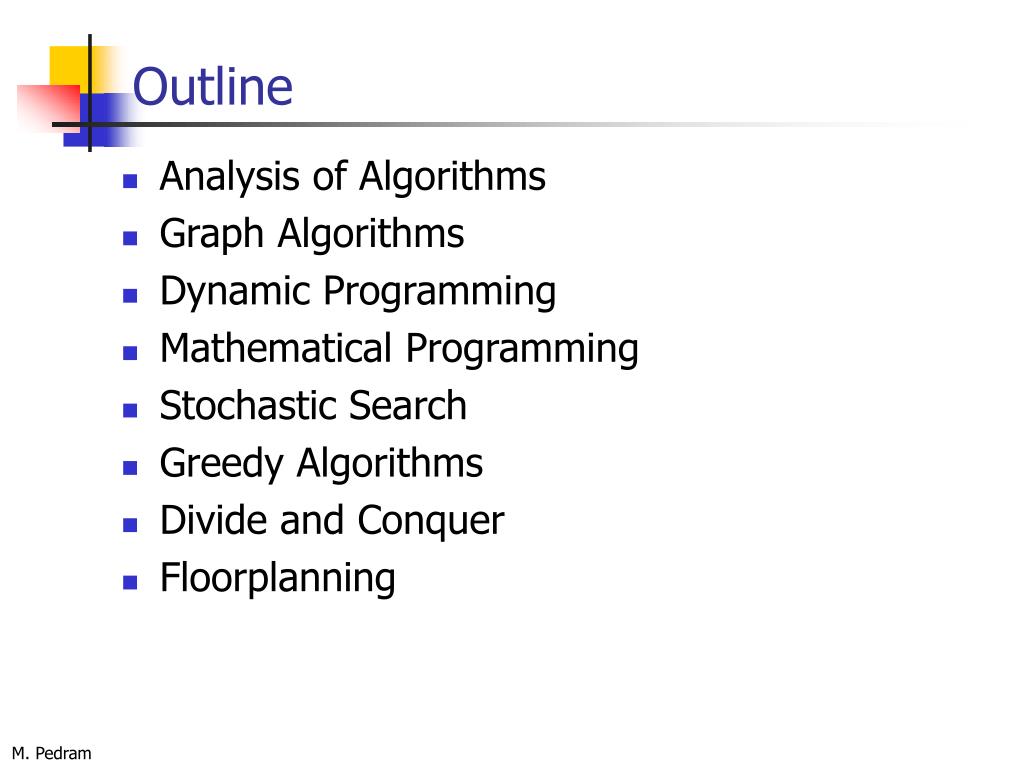Click the Graph Algorithms bullet text
The width and height of the screenshot is (1024, 768).
point(312,234)
